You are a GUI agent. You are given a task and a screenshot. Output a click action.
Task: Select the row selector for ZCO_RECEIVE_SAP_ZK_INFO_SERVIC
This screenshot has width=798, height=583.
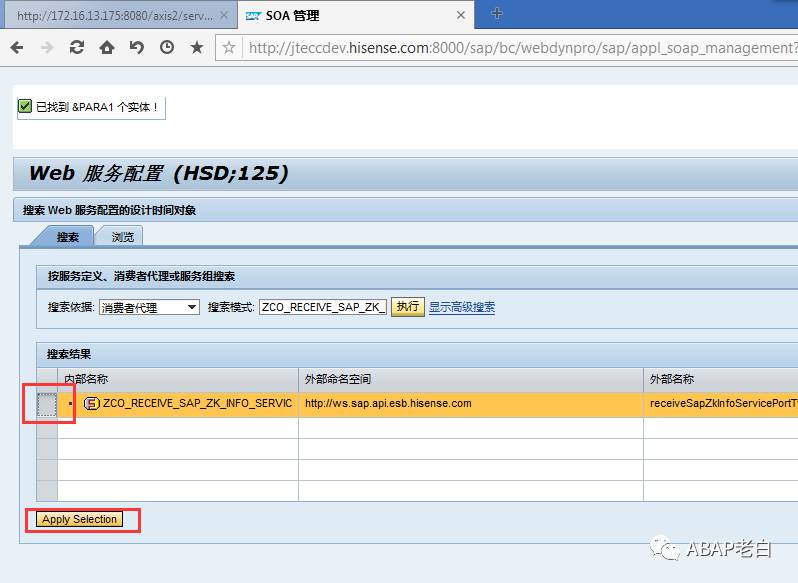(x=47, y=404)
